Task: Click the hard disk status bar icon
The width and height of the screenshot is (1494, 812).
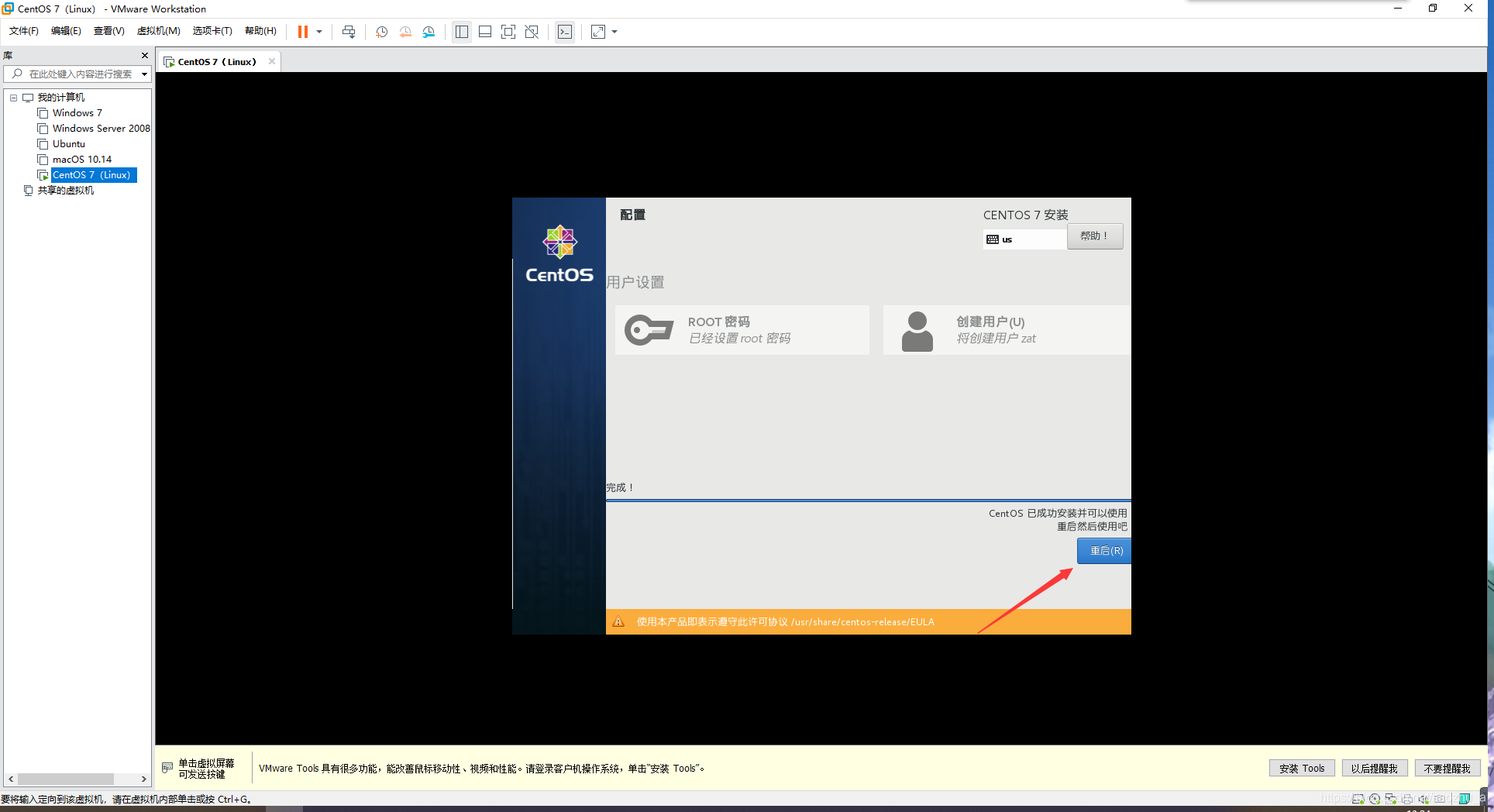Action: pyautogui.click(x=1358, y=799)
